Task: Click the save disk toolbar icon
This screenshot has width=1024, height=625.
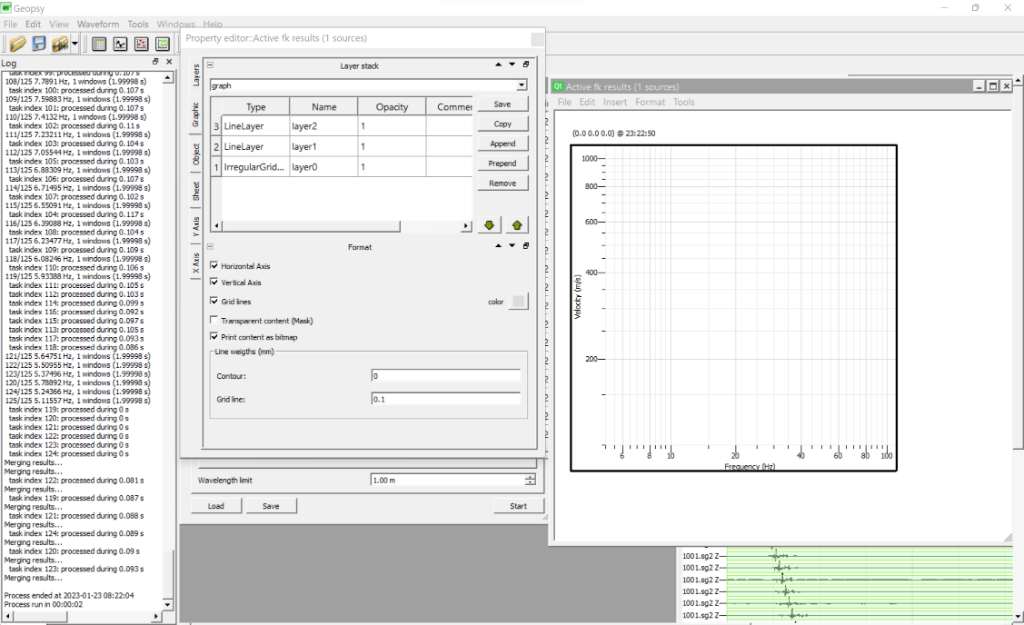Action: click(40, 44)
